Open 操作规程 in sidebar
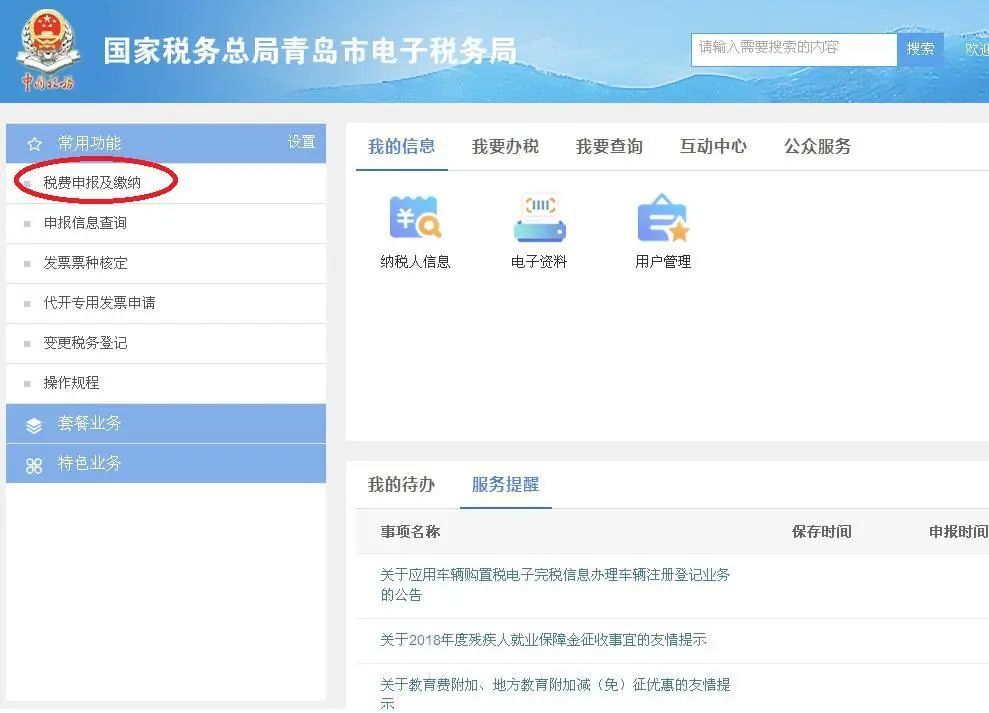 pos(166,383)
